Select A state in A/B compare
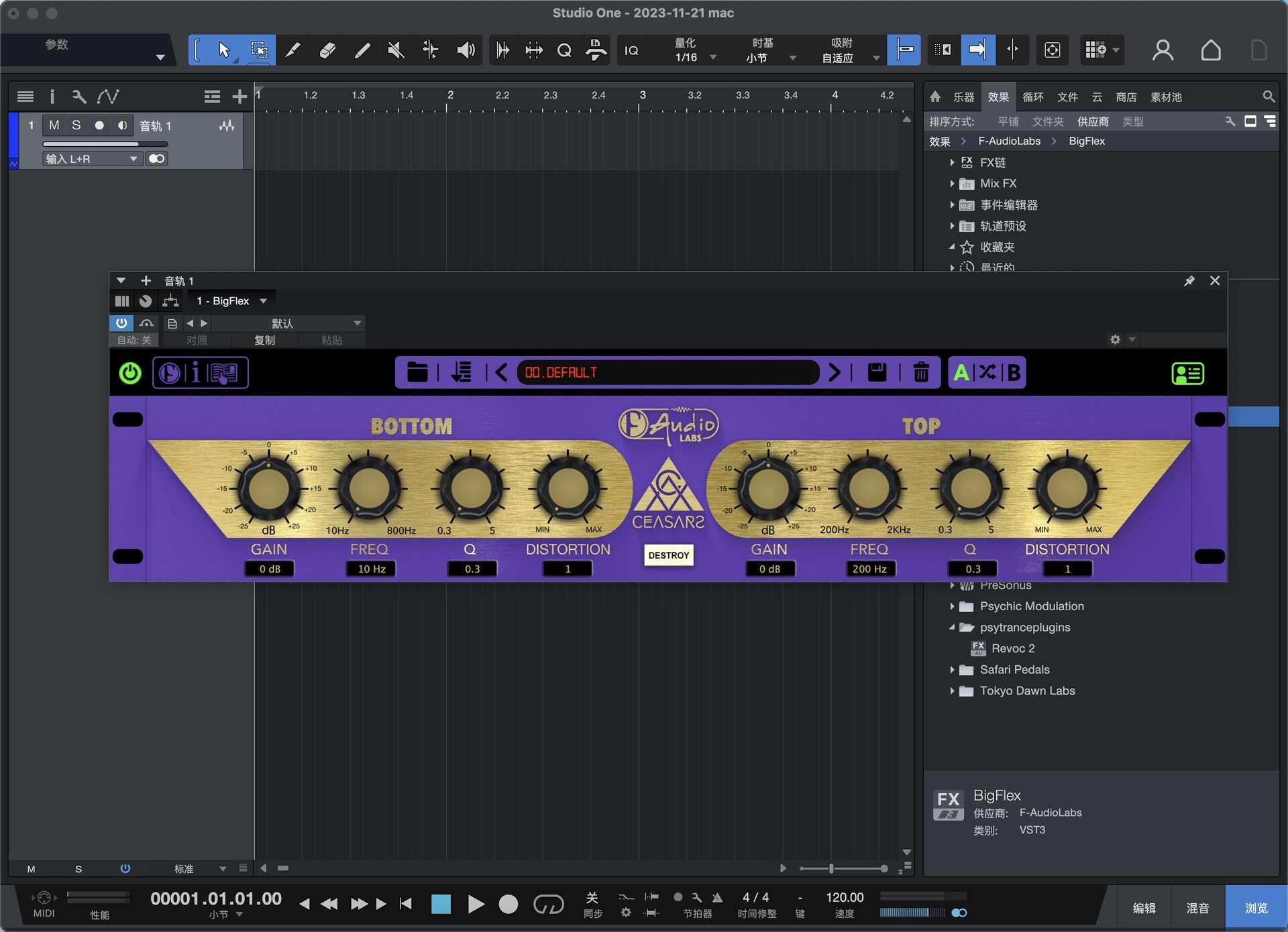This screenshot has height=932, width=1288. click(x=961, y=372)
